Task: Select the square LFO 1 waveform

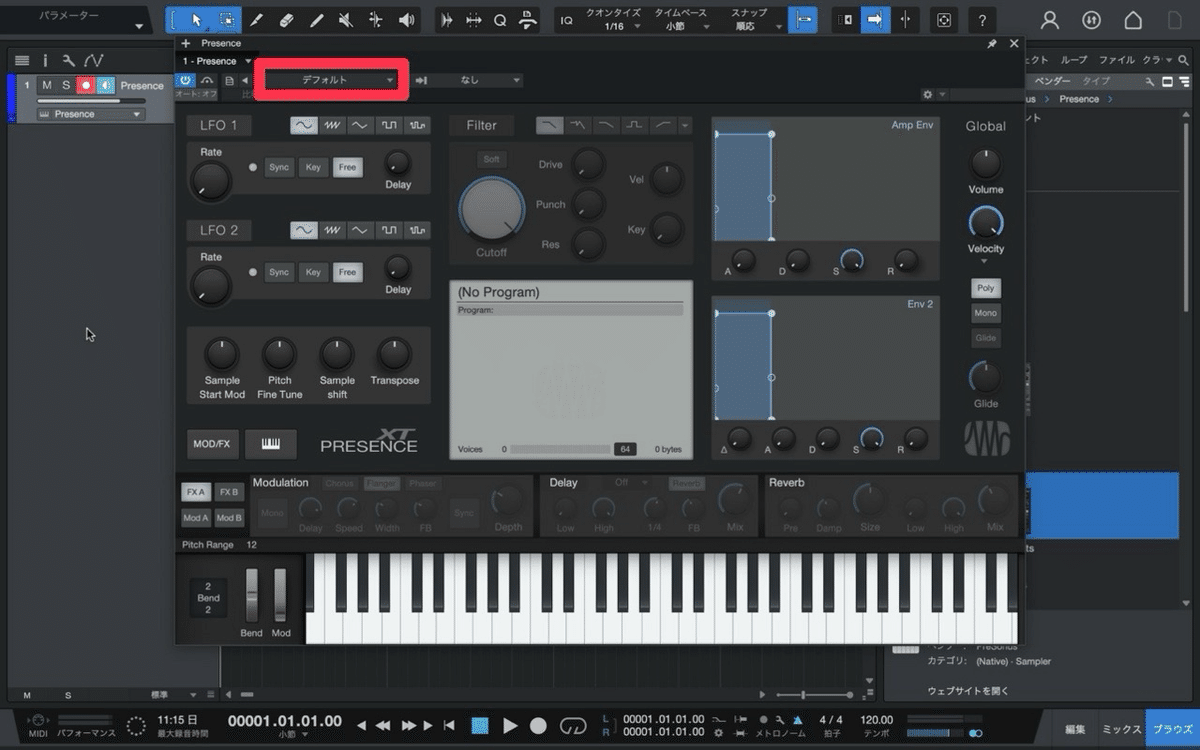Action: 390,125
